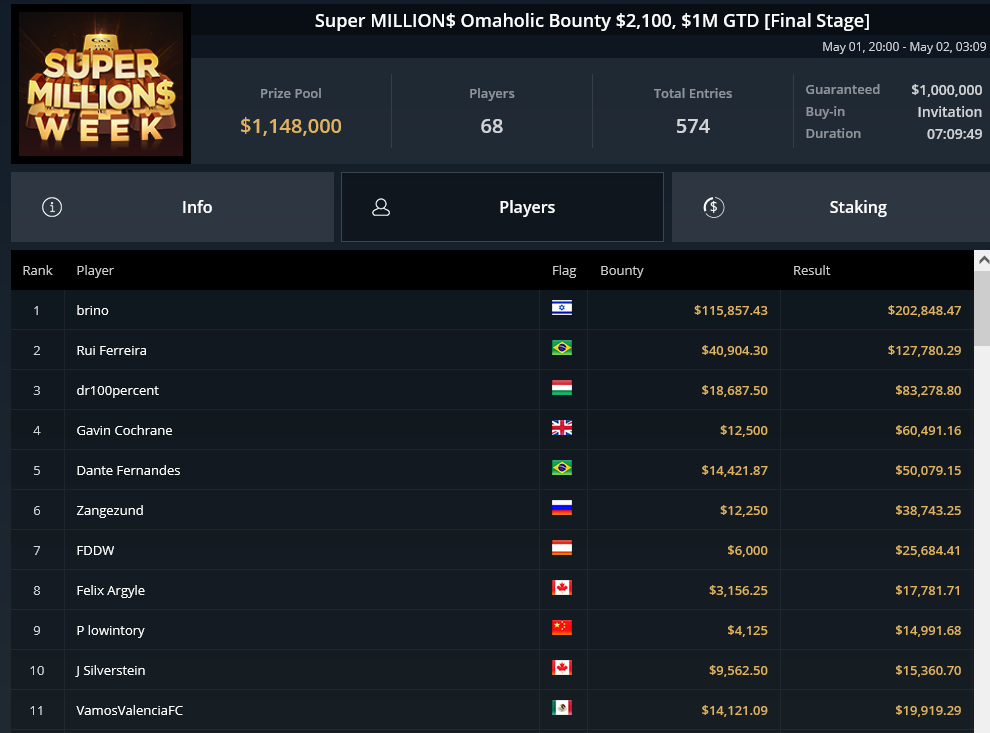The height and width of the screenshot is (733, 990).
Task: Select player FDDW
Action: tap(95, 551)
